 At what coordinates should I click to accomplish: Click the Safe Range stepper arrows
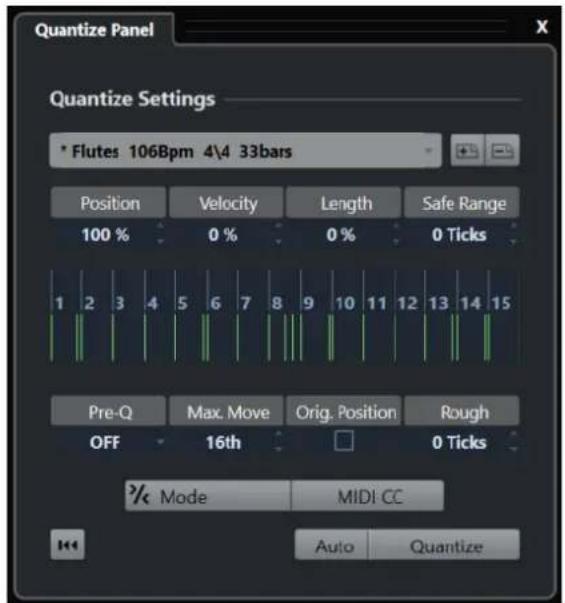coord(514,233)
